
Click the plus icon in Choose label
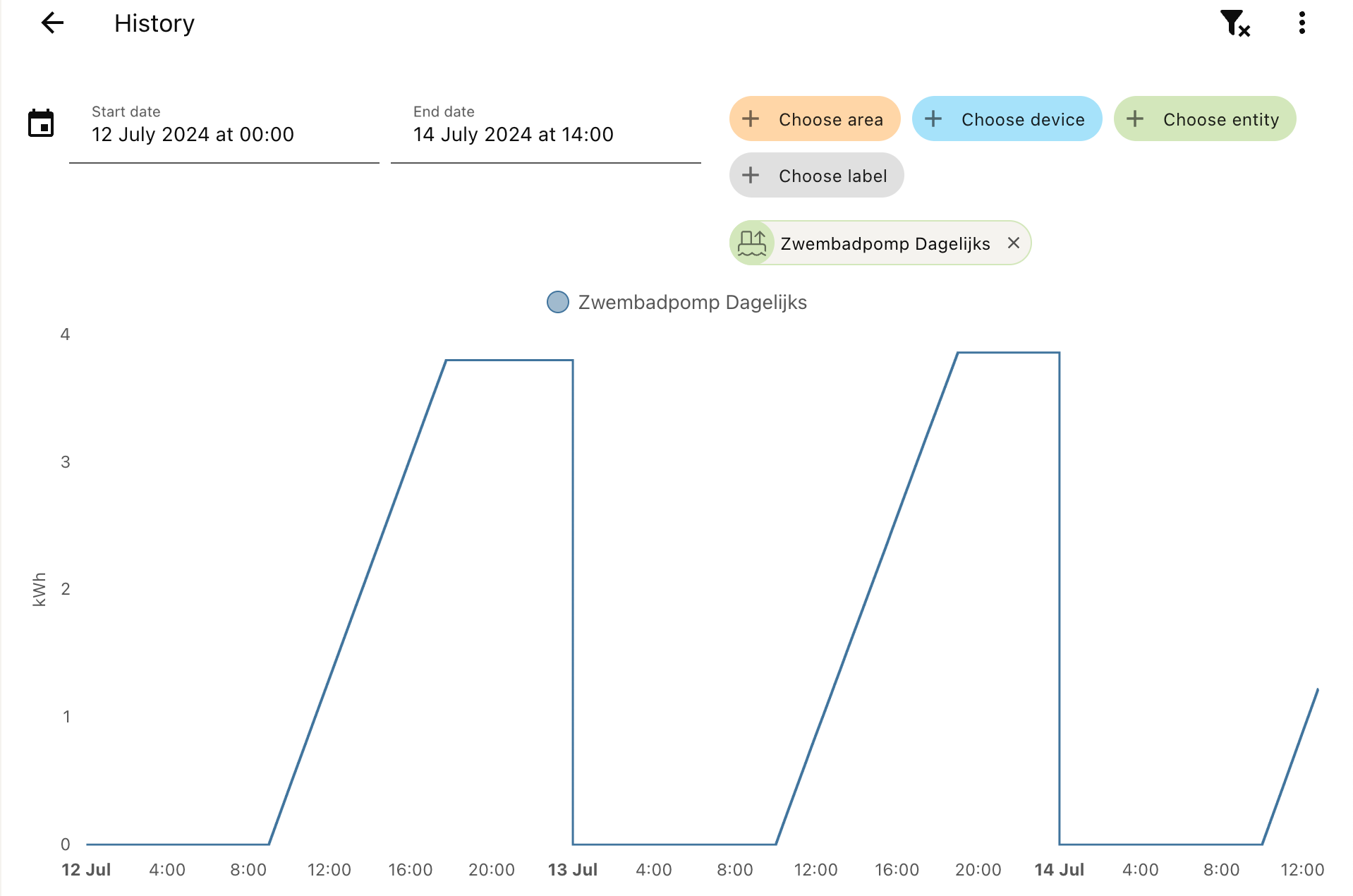751,175
